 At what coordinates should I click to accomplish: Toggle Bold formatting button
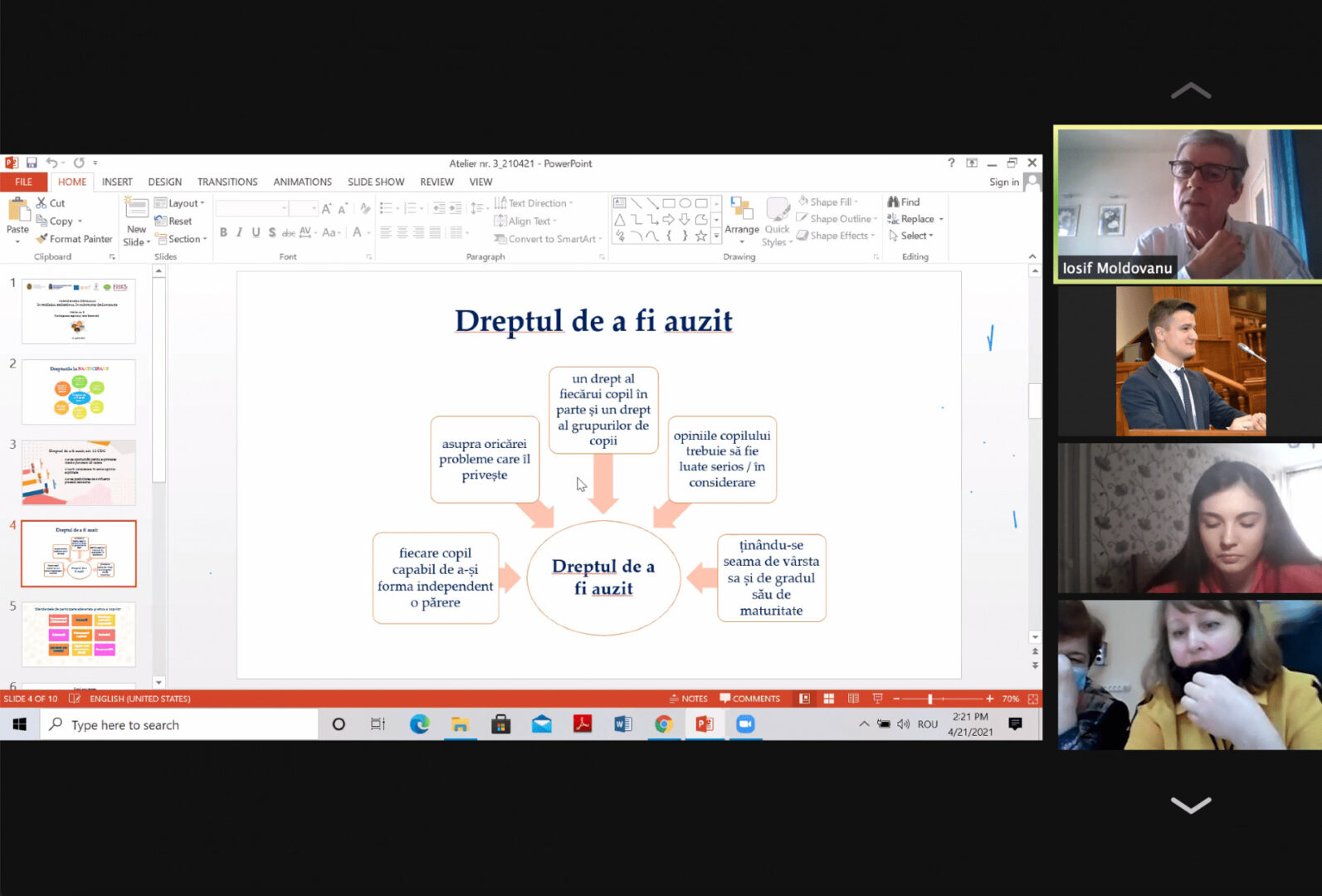coord(223,232)
